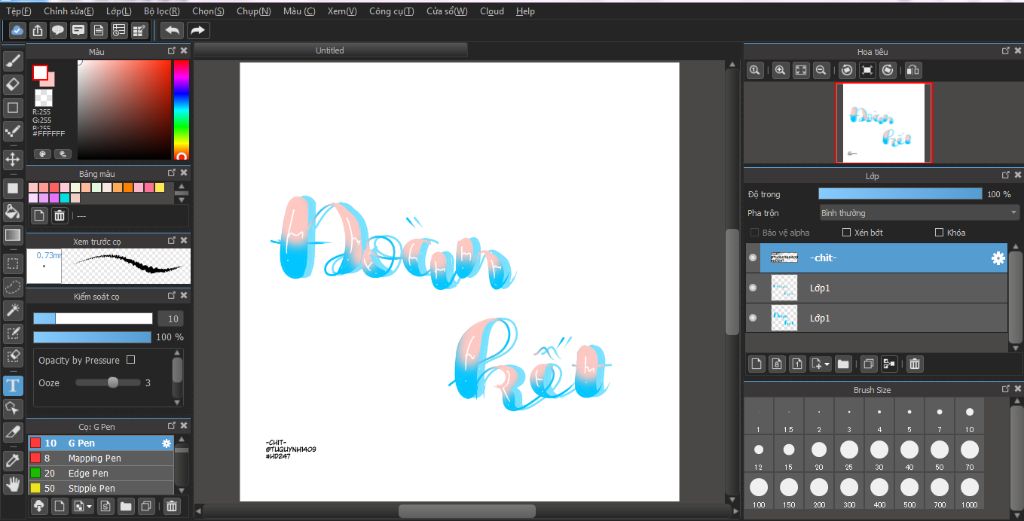Select the Lasso selection tool
Image resolution: width=1024 pixels, height=521 pixels.
tap(12, 287)
